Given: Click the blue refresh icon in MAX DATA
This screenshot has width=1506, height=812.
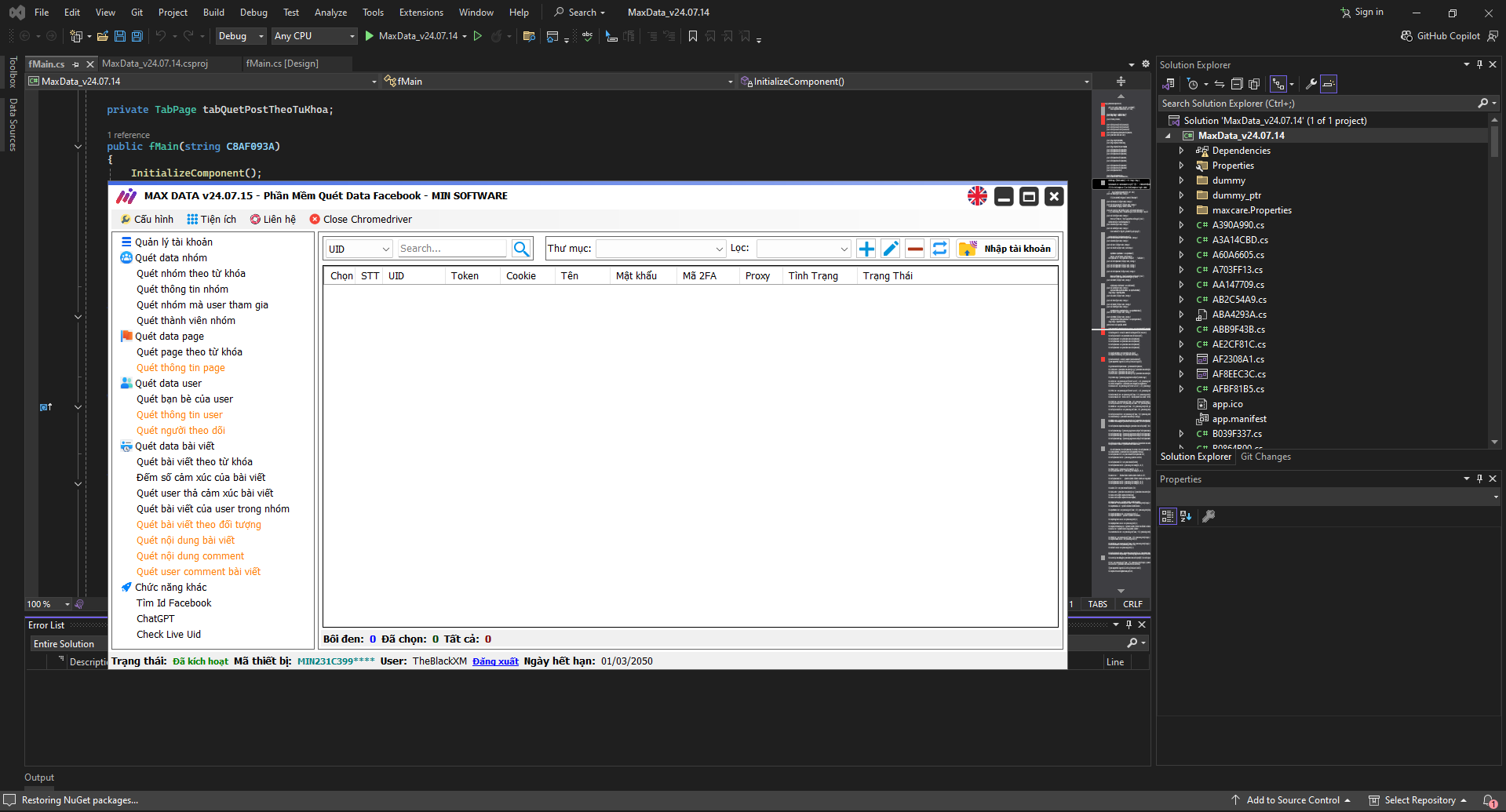Looking at the screenshot, I should [x=939, y=249].
